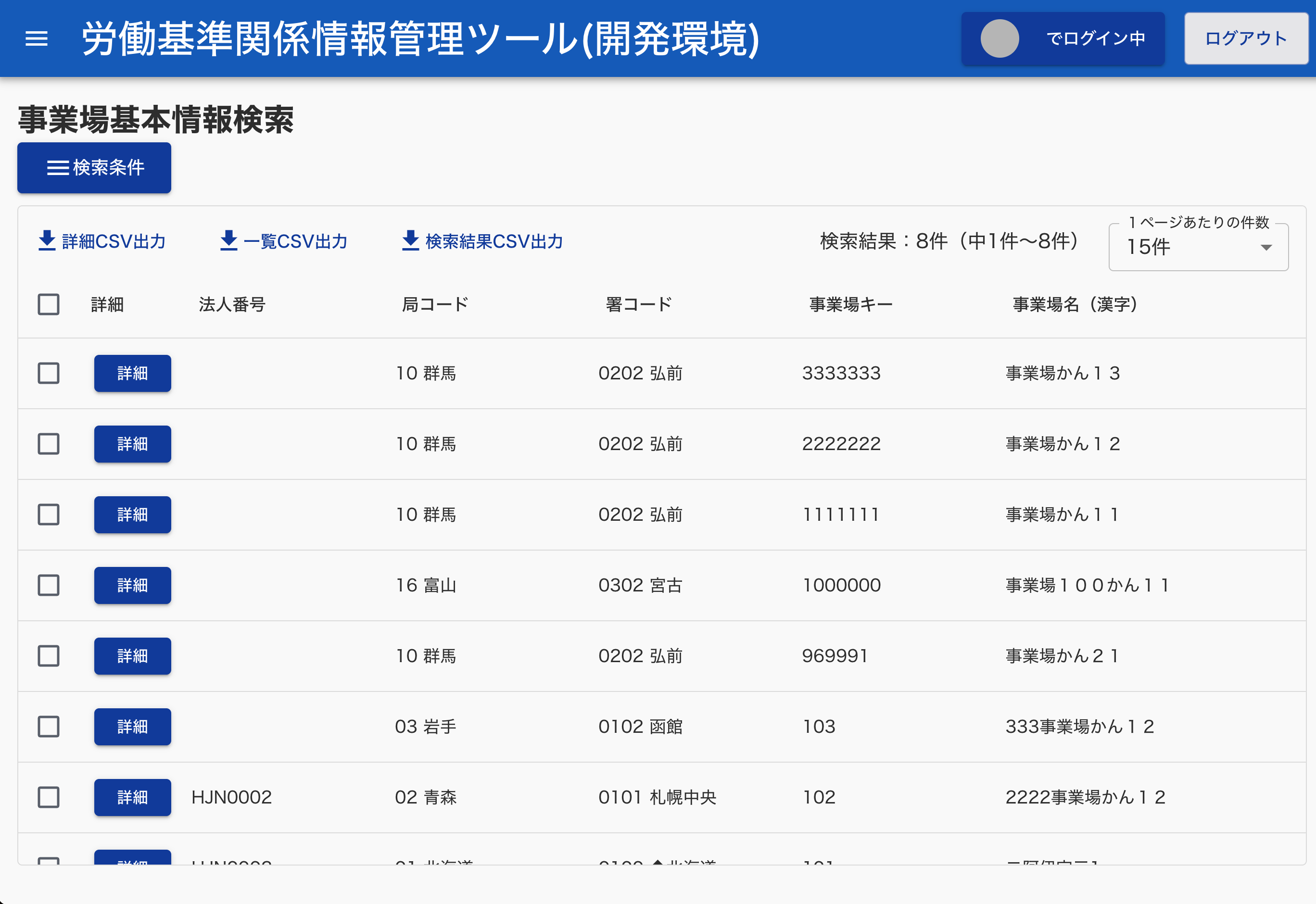1316x904 pixels.
Task: Expand the 検索条件 search conditions panel
Action: [94, 168]
